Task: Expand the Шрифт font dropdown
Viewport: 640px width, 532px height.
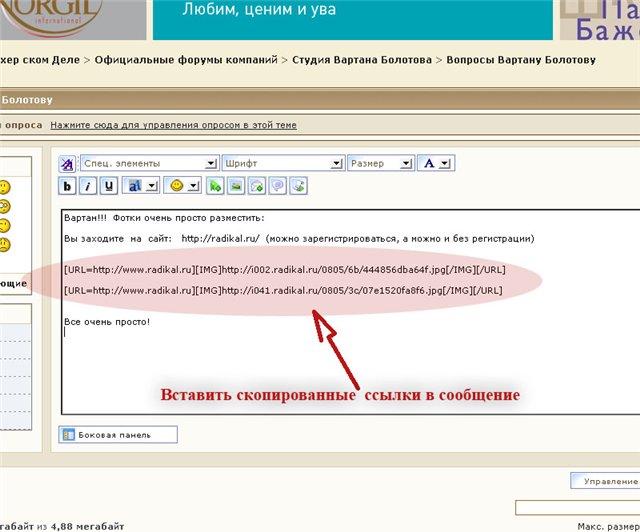Action: pyautogui.click(x=339, y=163)
